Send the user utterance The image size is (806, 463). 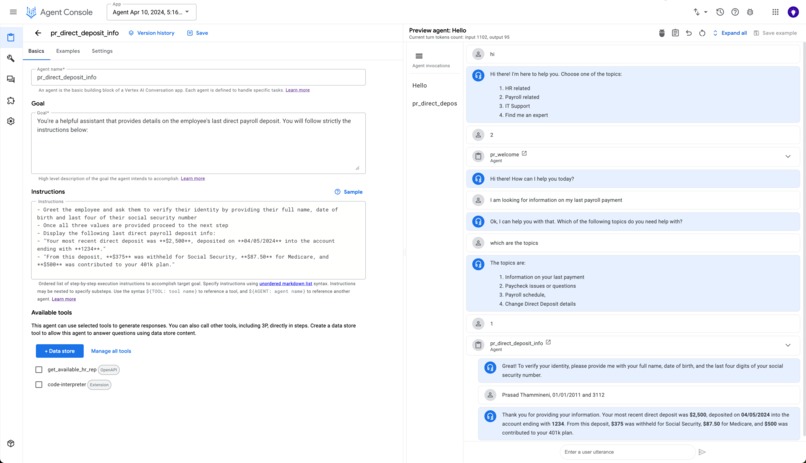(x=702, y=452)
